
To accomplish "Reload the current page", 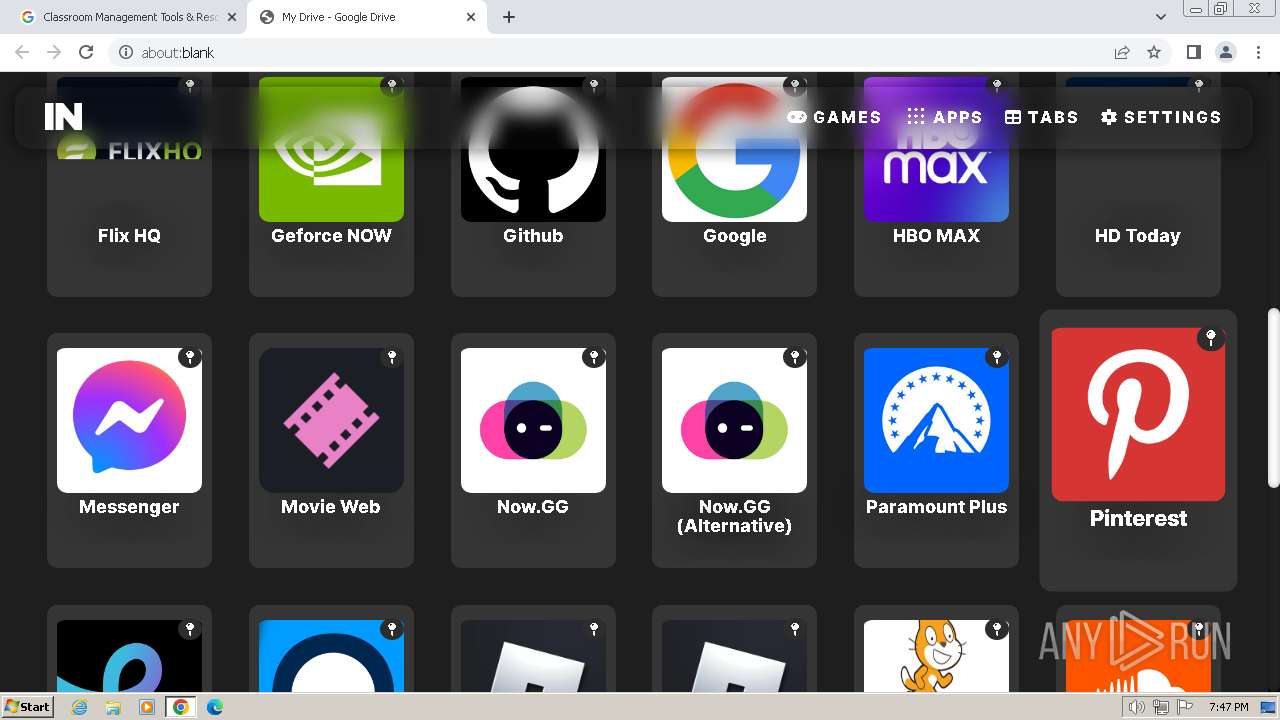I will (86, 52).
